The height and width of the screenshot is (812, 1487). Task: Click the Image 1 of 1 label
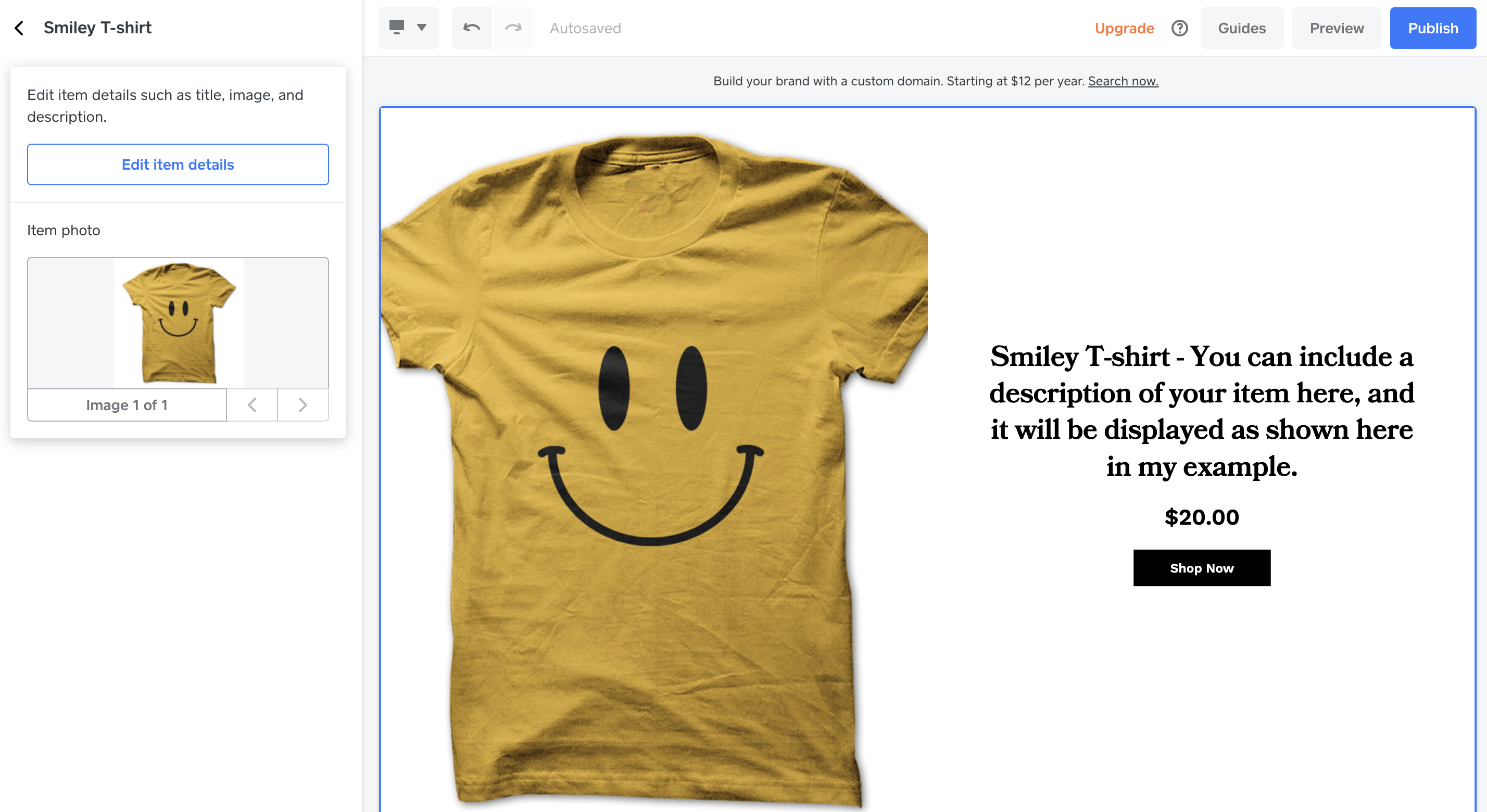127,405
